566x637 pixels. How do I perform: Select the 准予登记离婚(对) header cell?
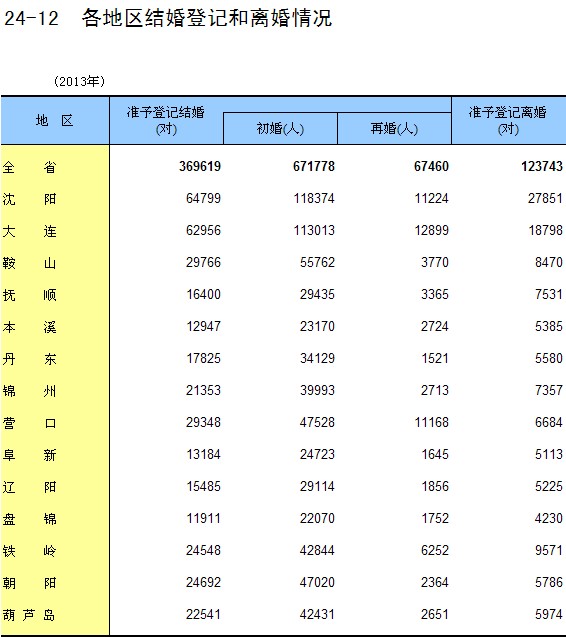[509, 120]
